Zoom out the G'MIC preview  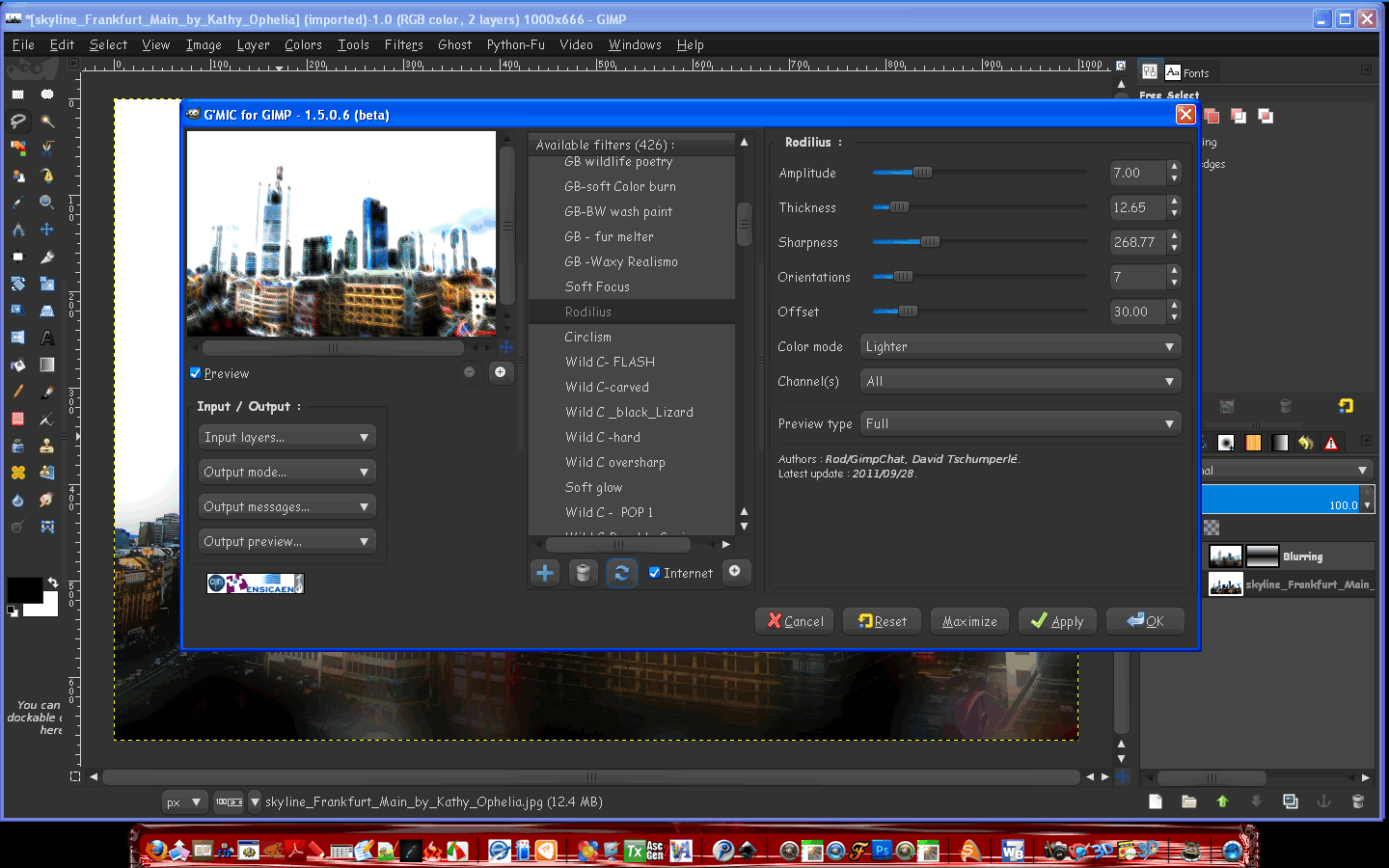pyautogui.click(x=470, y=372)
